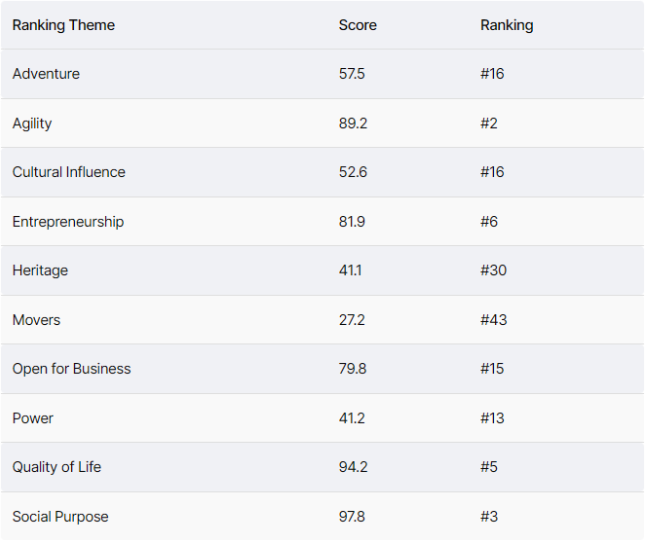Image resolution: width=647 pixels, height=540 pixels.
Task: Select the #30 Heritage ranking cell
Action: click(x=494, y=271)
